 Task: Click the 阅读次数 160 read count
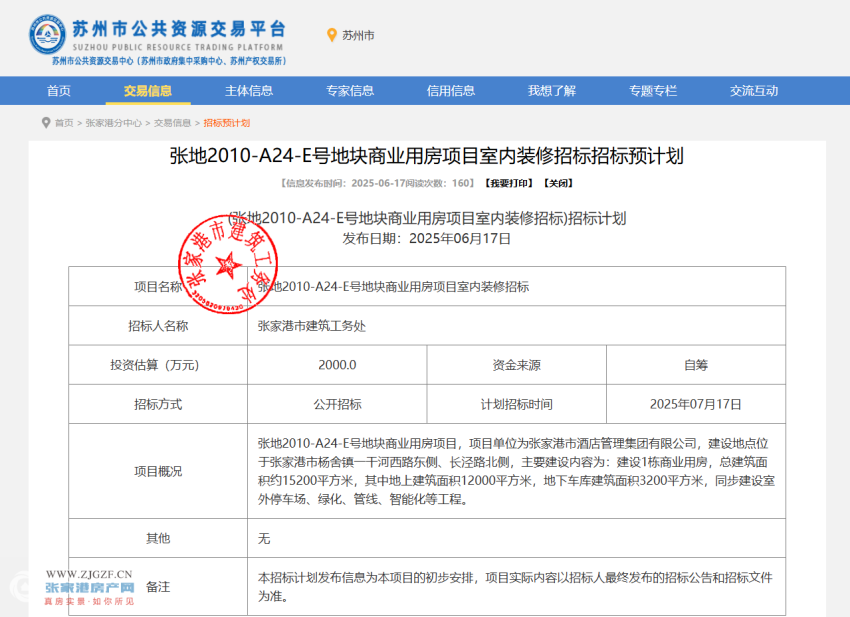[x=441, y=183]
